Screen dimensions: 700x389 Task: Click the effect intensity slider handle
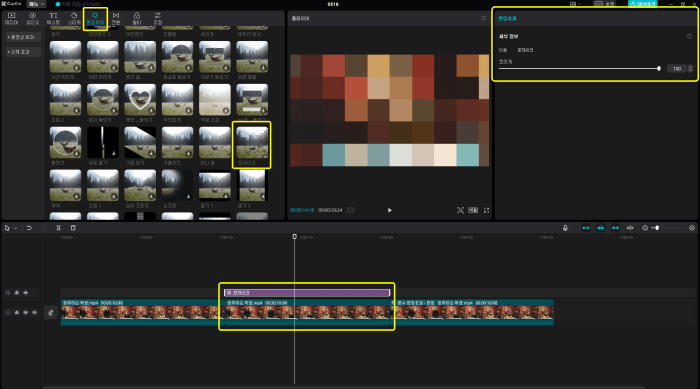[x=659, y=68]
